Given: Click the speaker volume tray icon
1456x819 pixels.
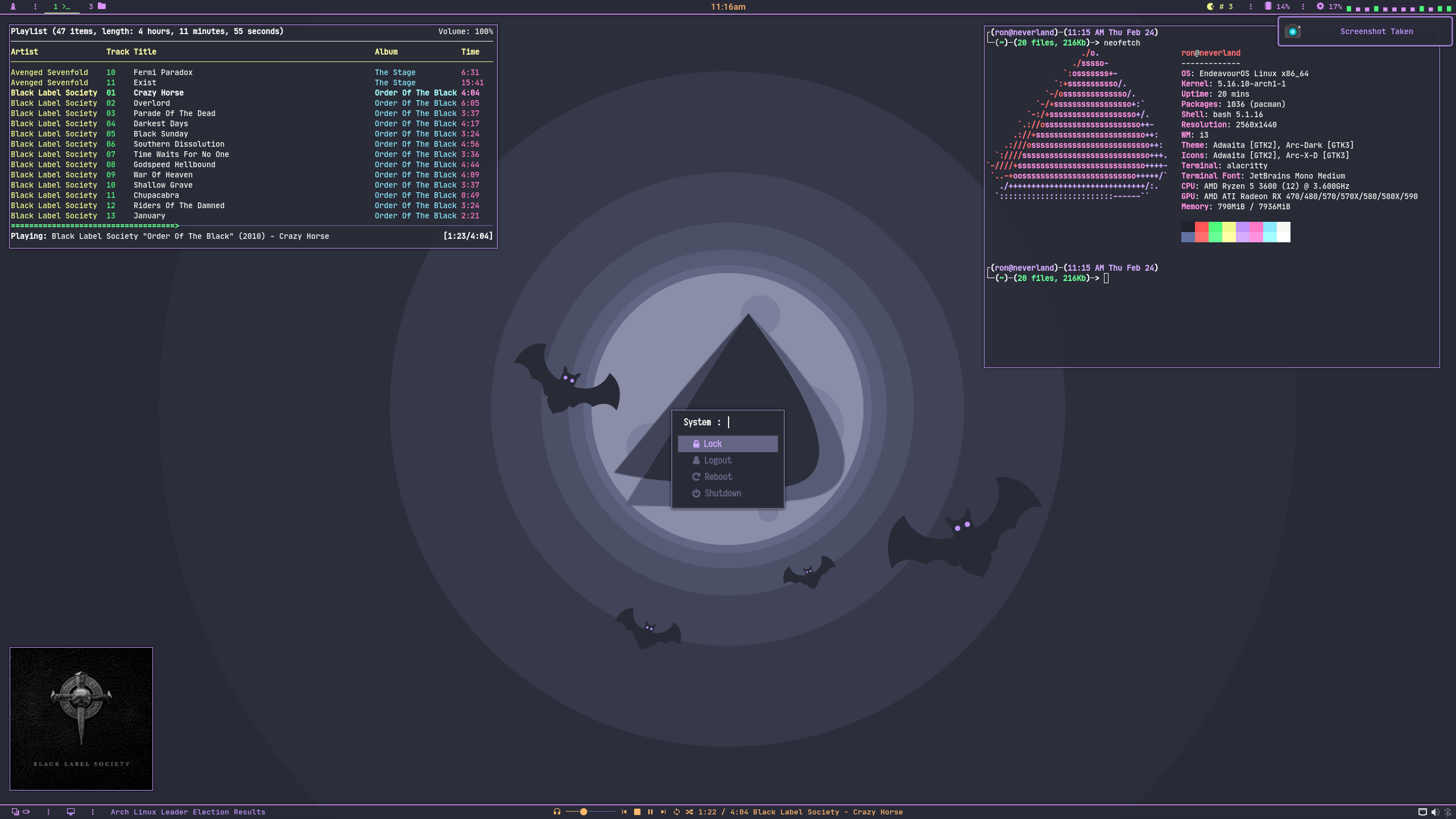Looking at the screenshot, I should tap(1435, 812).
